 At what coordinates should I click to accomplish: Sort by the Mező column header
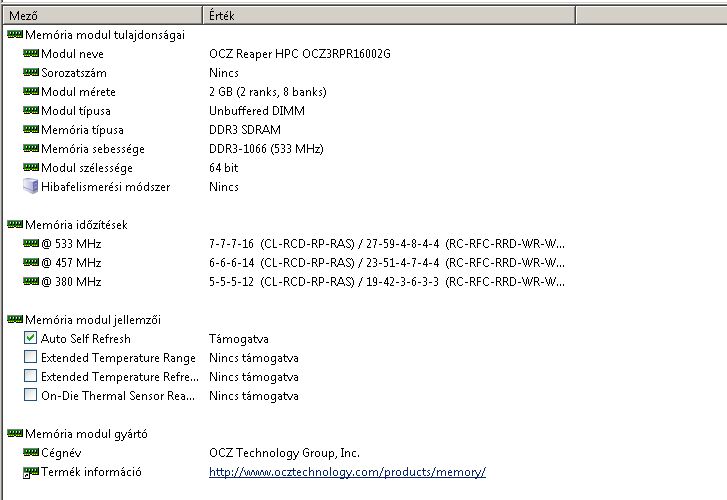102,15
